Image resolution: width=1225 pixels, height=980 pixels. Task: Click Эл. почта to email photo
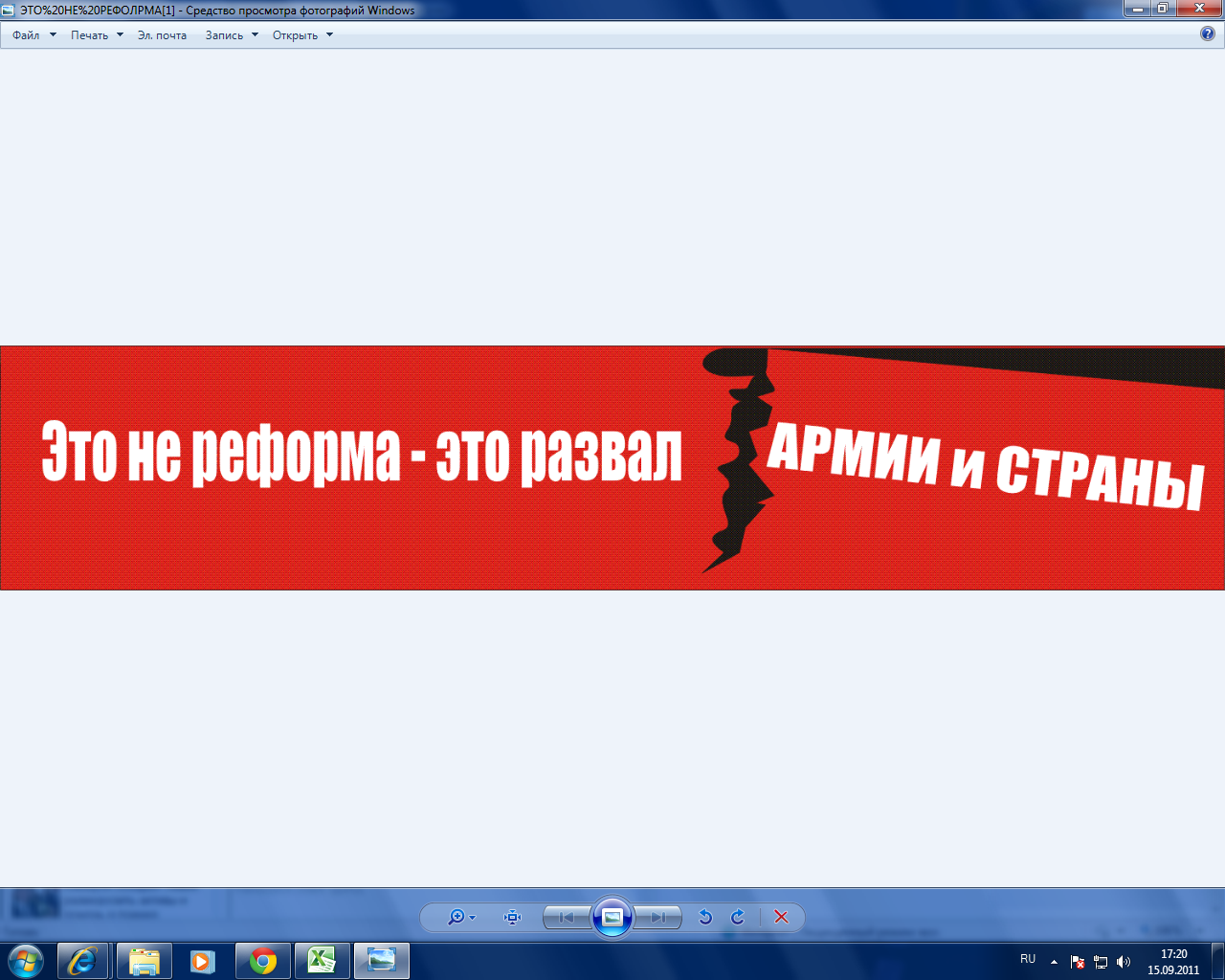coord(162,35)
